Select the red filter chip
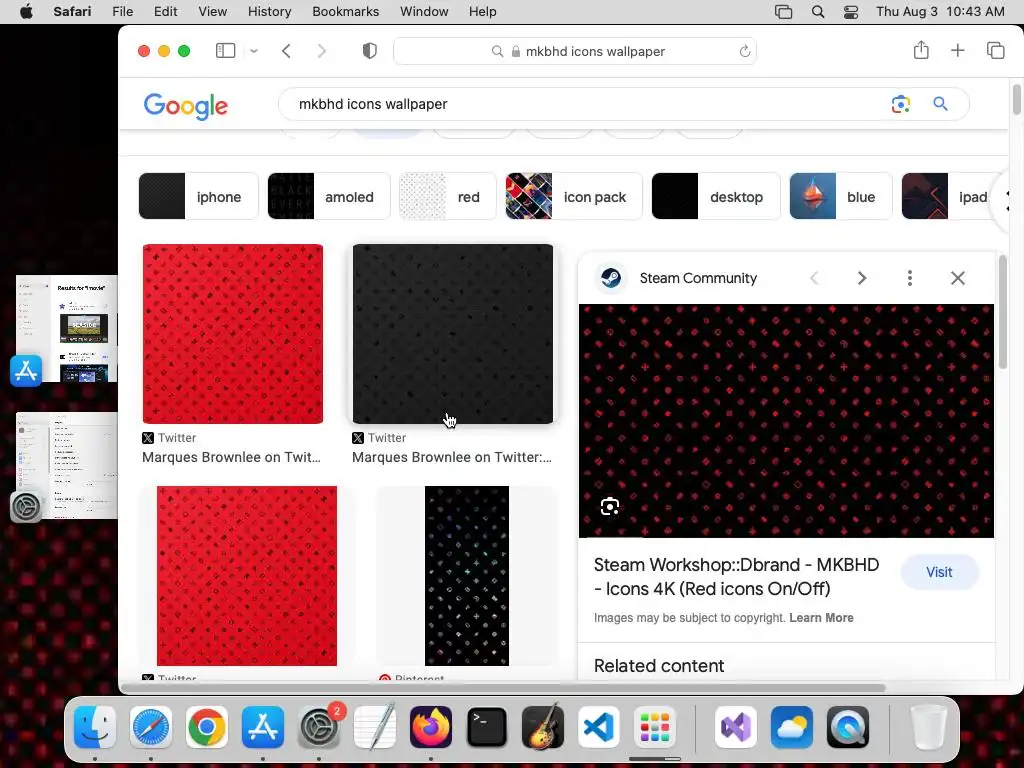The image size is (1024, 768). [x=447, y=197]
